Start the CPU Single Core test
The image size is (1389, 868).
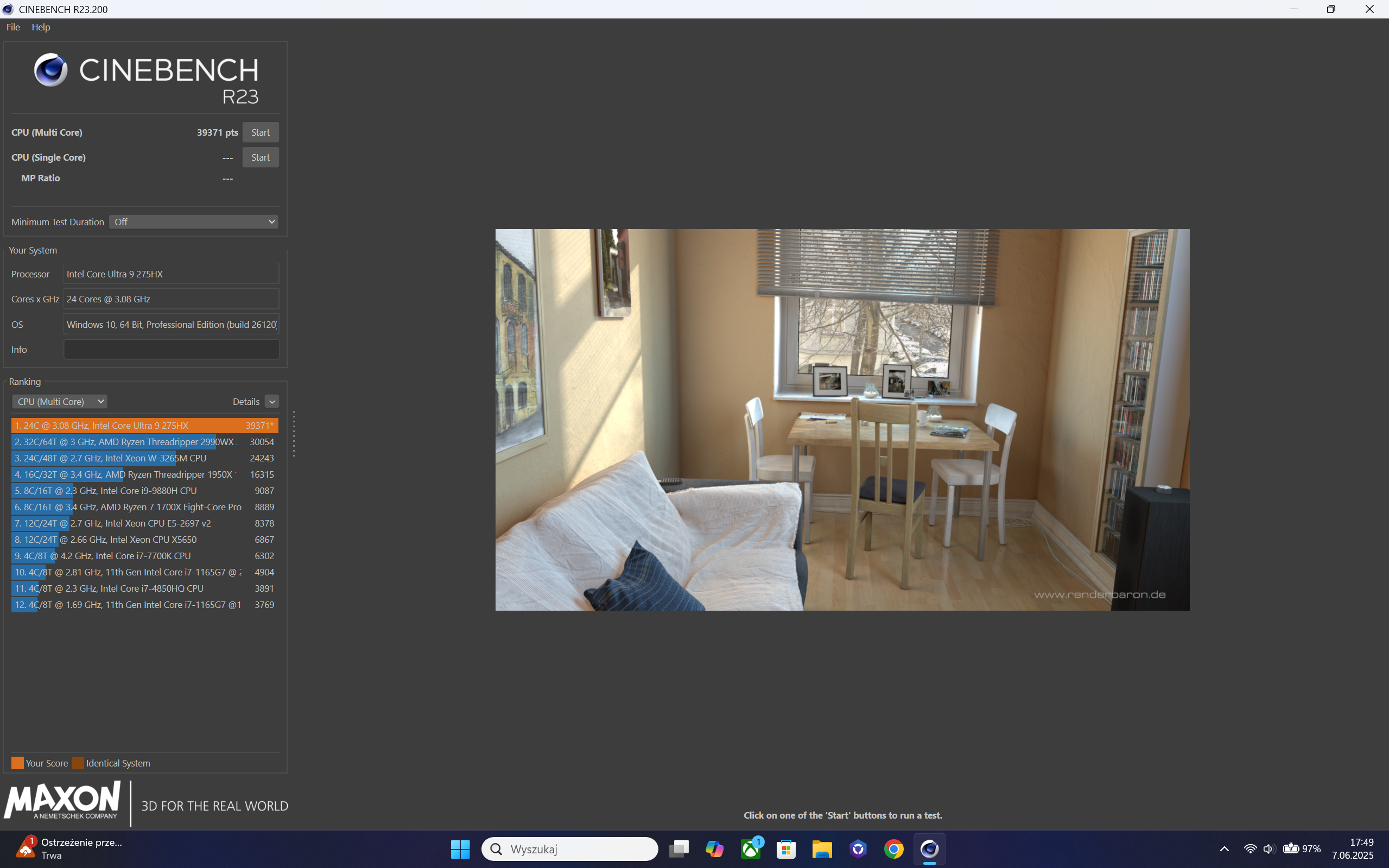[x=260, y=157]
